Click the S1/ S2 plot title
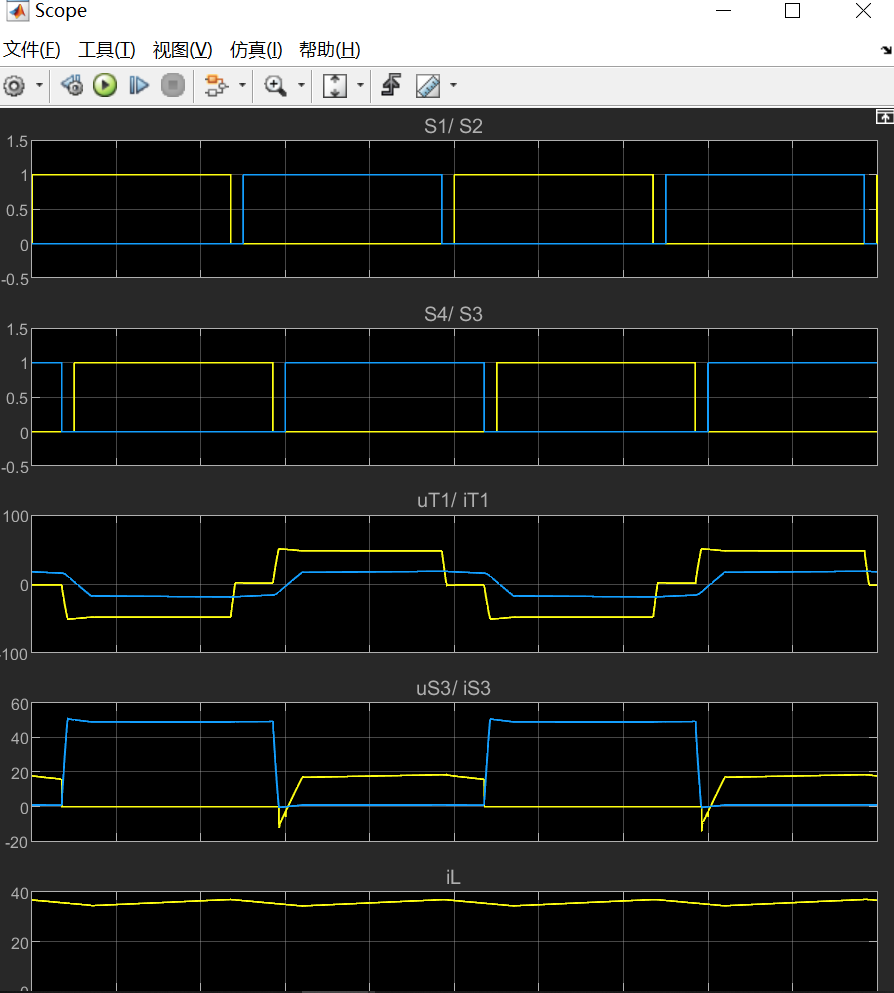This screenshot has width=894, height=993. tap(453, 126)
